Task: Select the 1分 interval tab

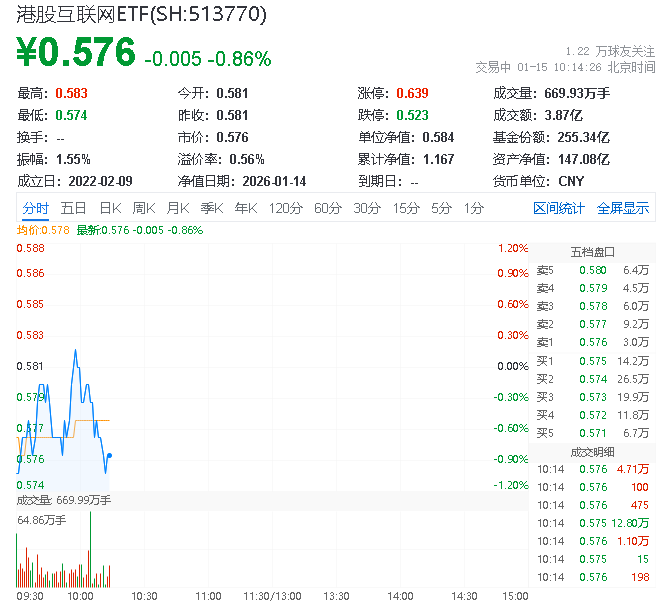Action: click(473, 208)
